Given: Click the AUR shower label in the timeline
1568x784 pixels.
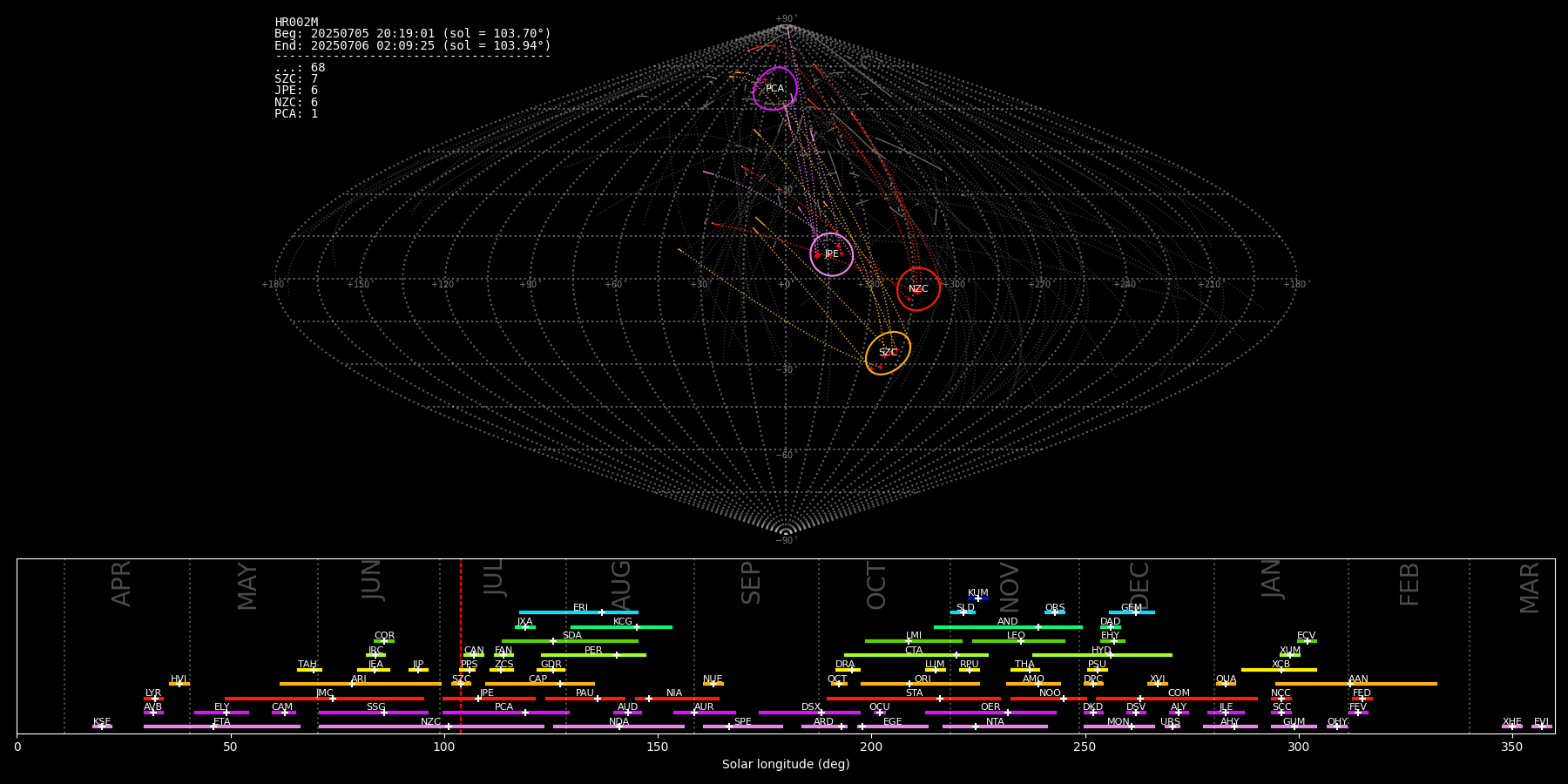Looking at the screenshot, I should tap(704, 707).
